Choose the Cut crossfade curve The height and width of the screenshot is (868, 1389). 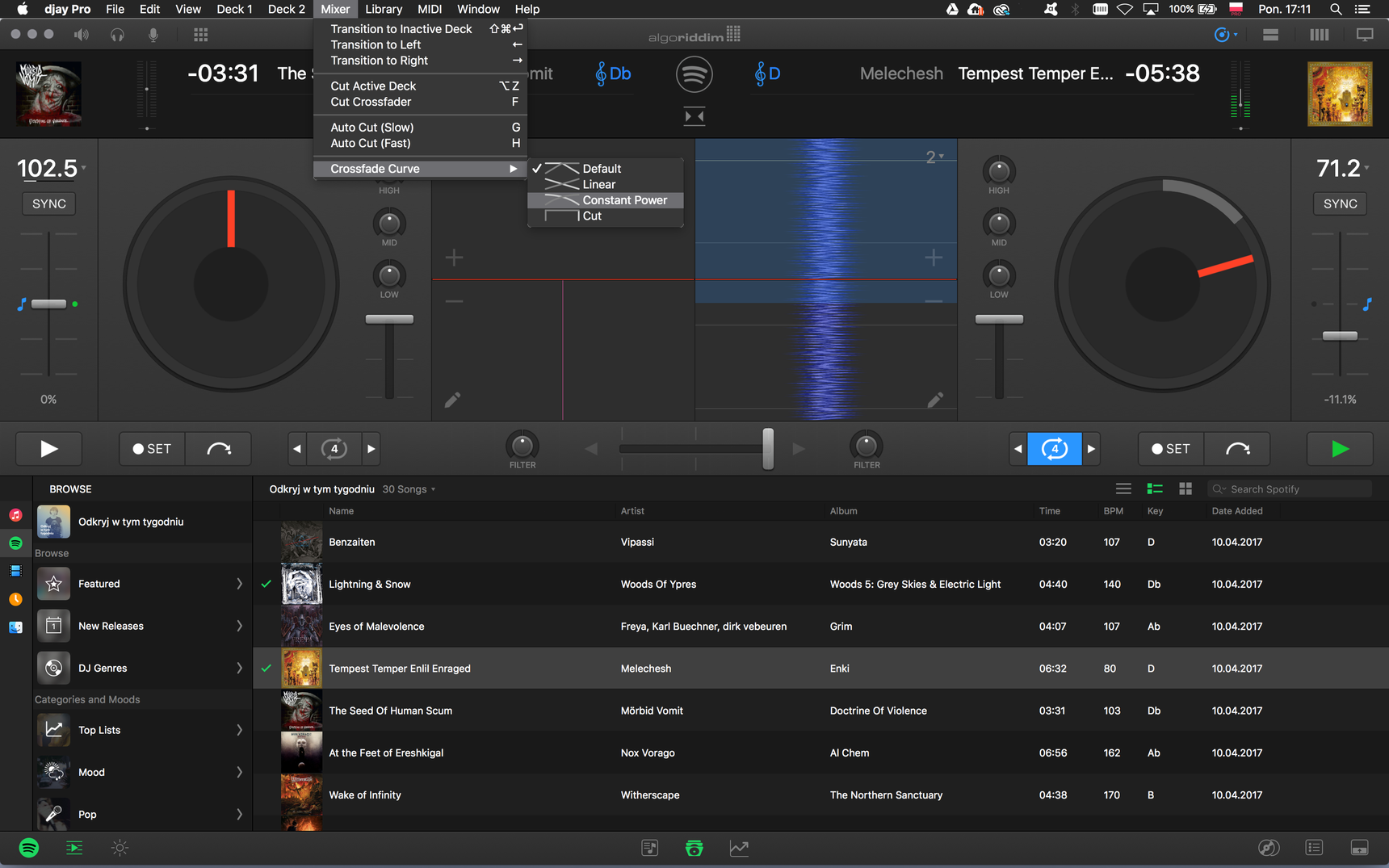(606, 216)
